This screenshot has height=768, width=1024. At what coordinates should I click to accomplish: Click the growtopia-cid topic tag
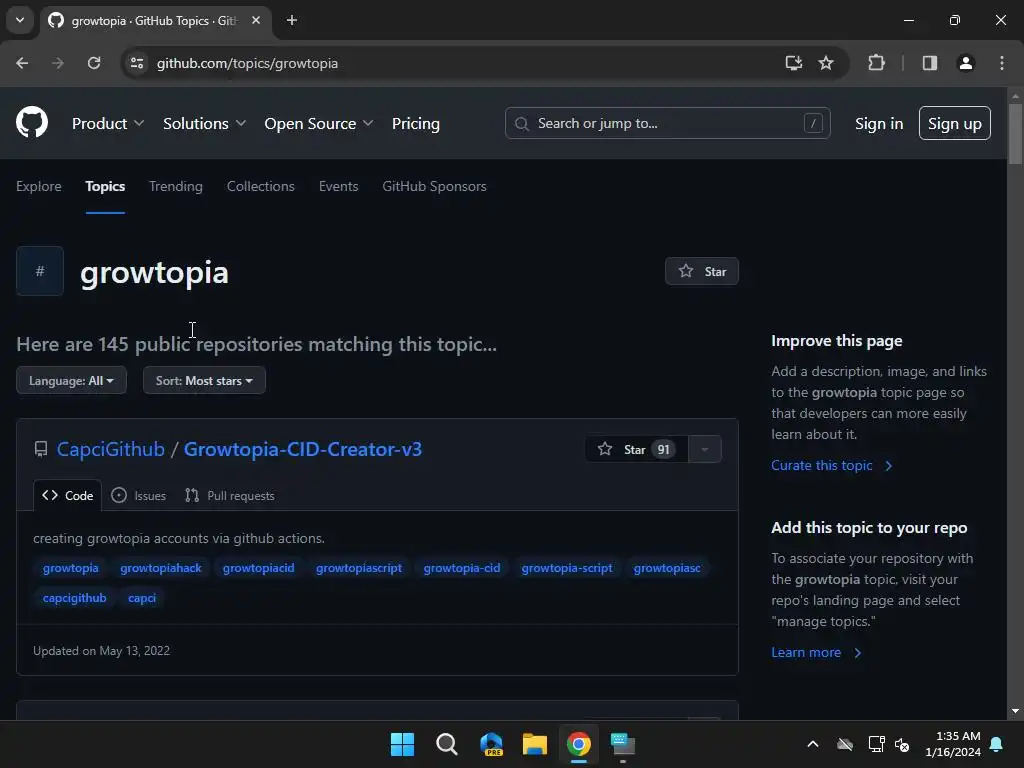[x=462, y=568]
